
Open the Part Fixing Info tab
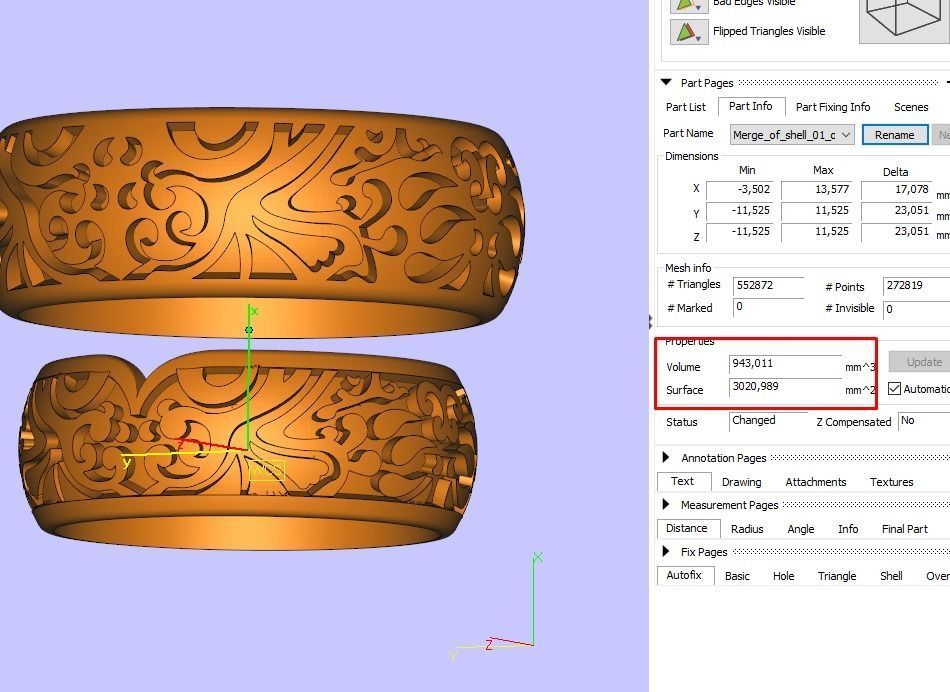pyautogui.click(x=832, y=107)
